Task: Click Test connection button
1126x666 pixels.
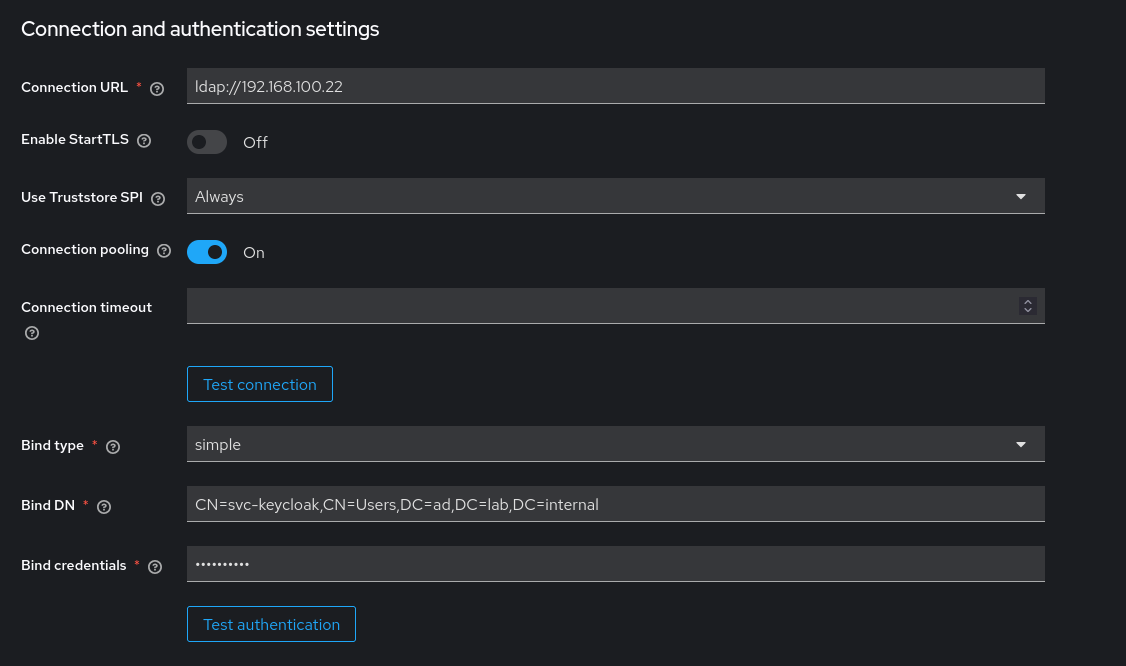Action: (x=259, y=384)
